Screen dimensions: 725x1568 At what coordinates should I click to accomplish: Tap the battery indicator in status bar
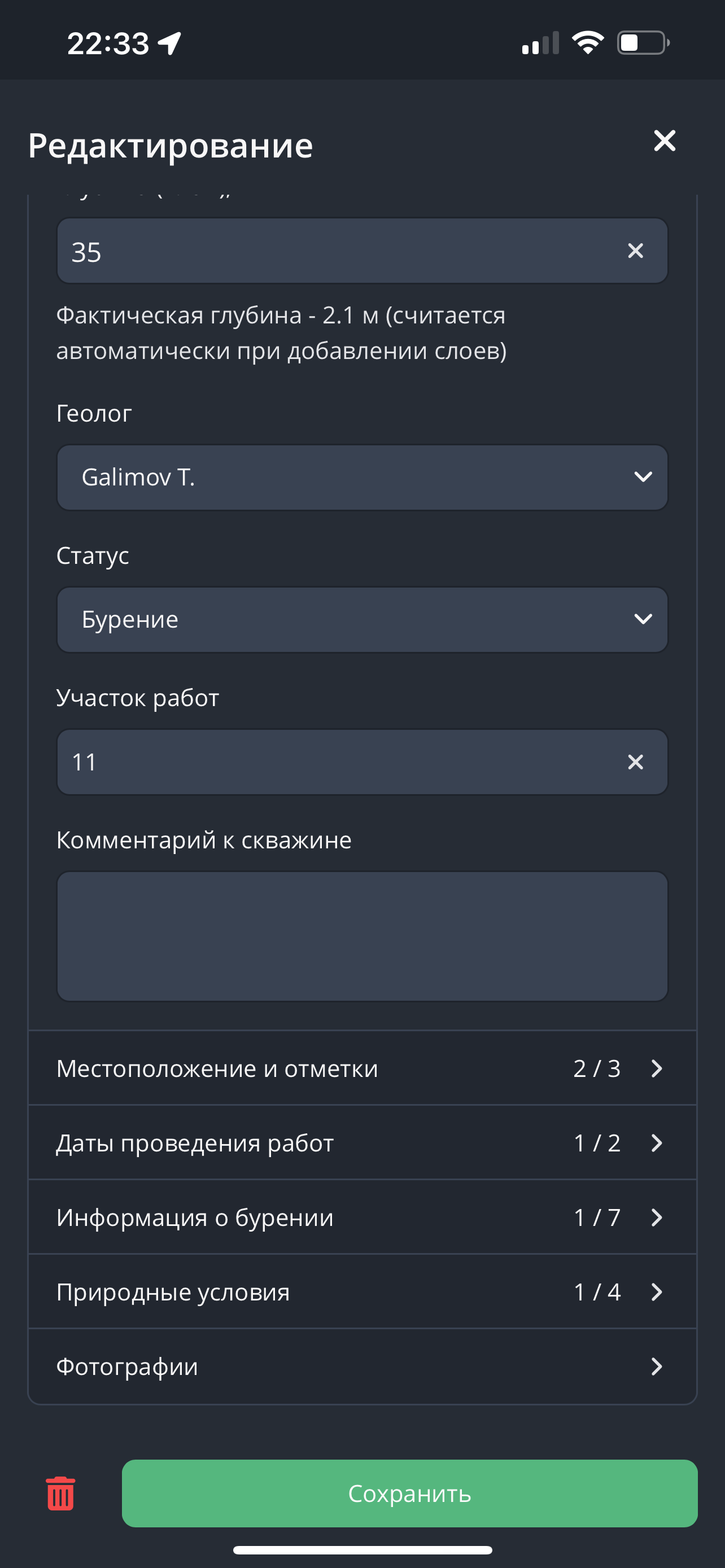(643, 43)
